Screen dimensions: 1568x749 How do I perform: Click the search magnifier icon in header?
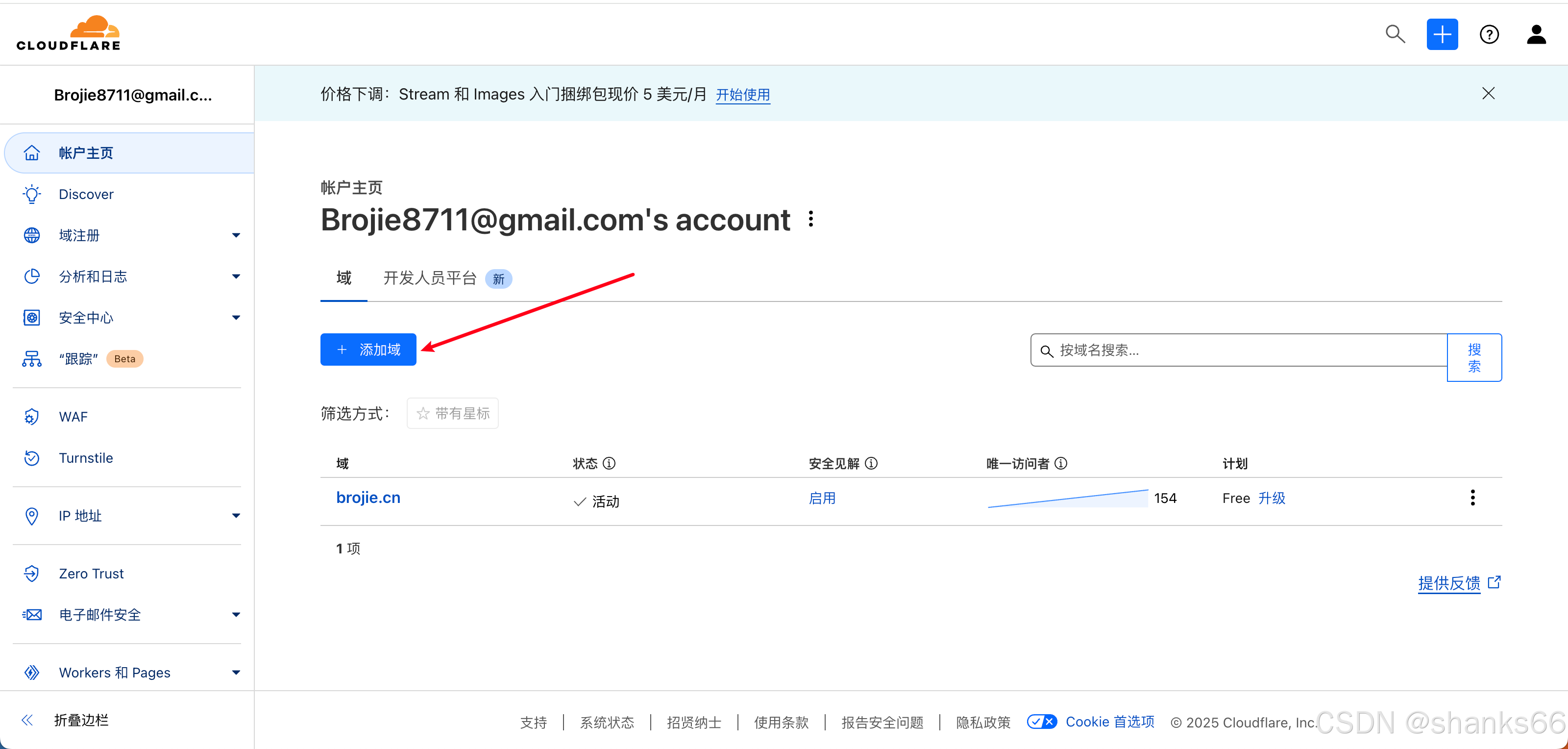1395,34
